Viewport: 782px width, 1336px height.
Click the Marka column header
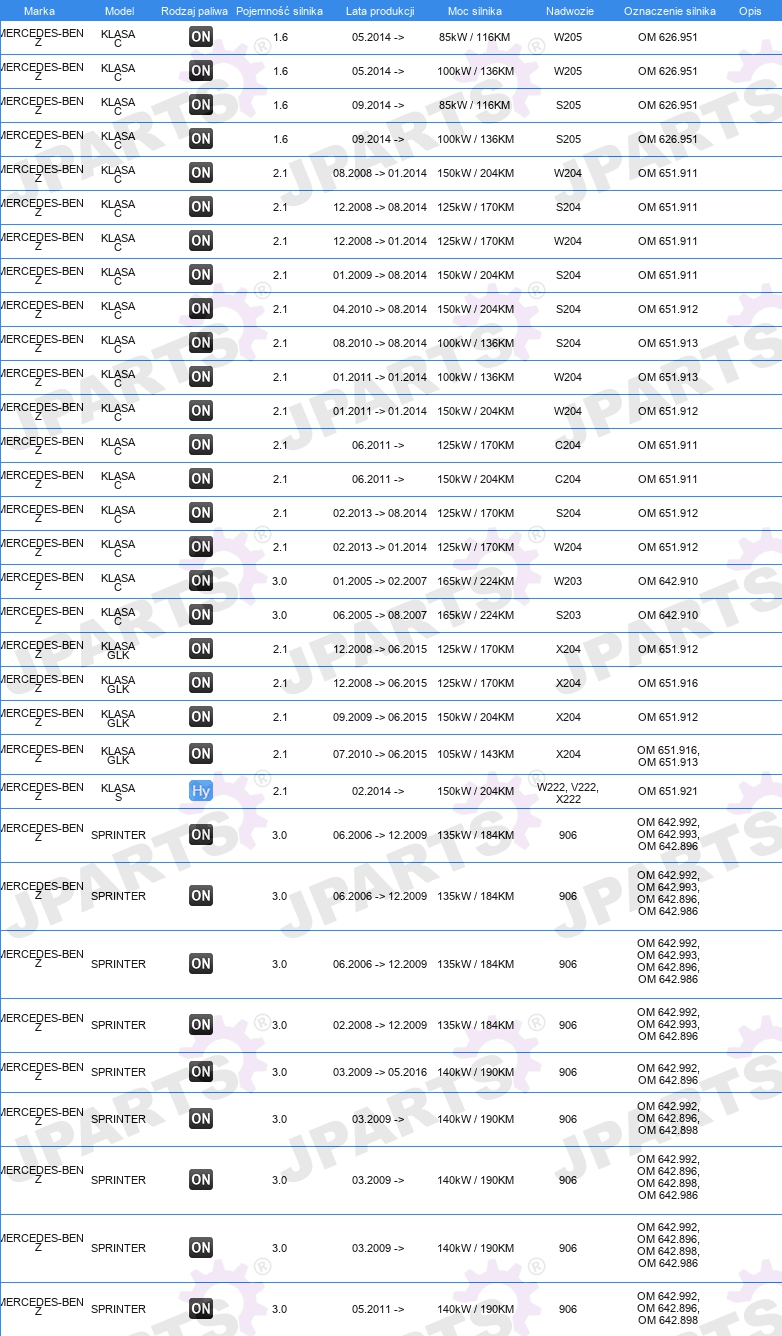coord(39,11)
